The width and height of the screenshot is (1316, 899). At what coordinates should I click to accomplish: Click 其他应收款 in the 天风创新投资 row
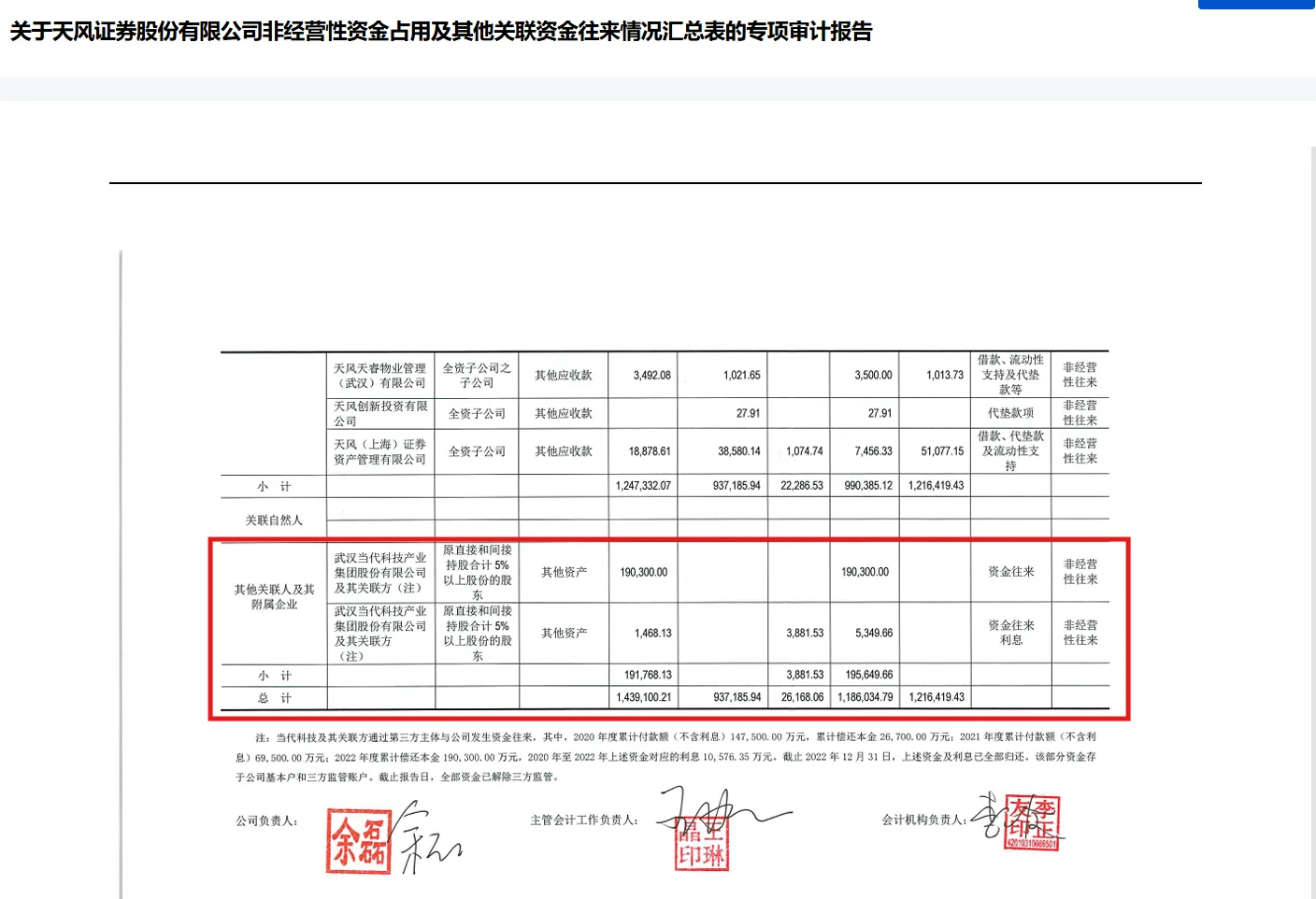(564, 413)
